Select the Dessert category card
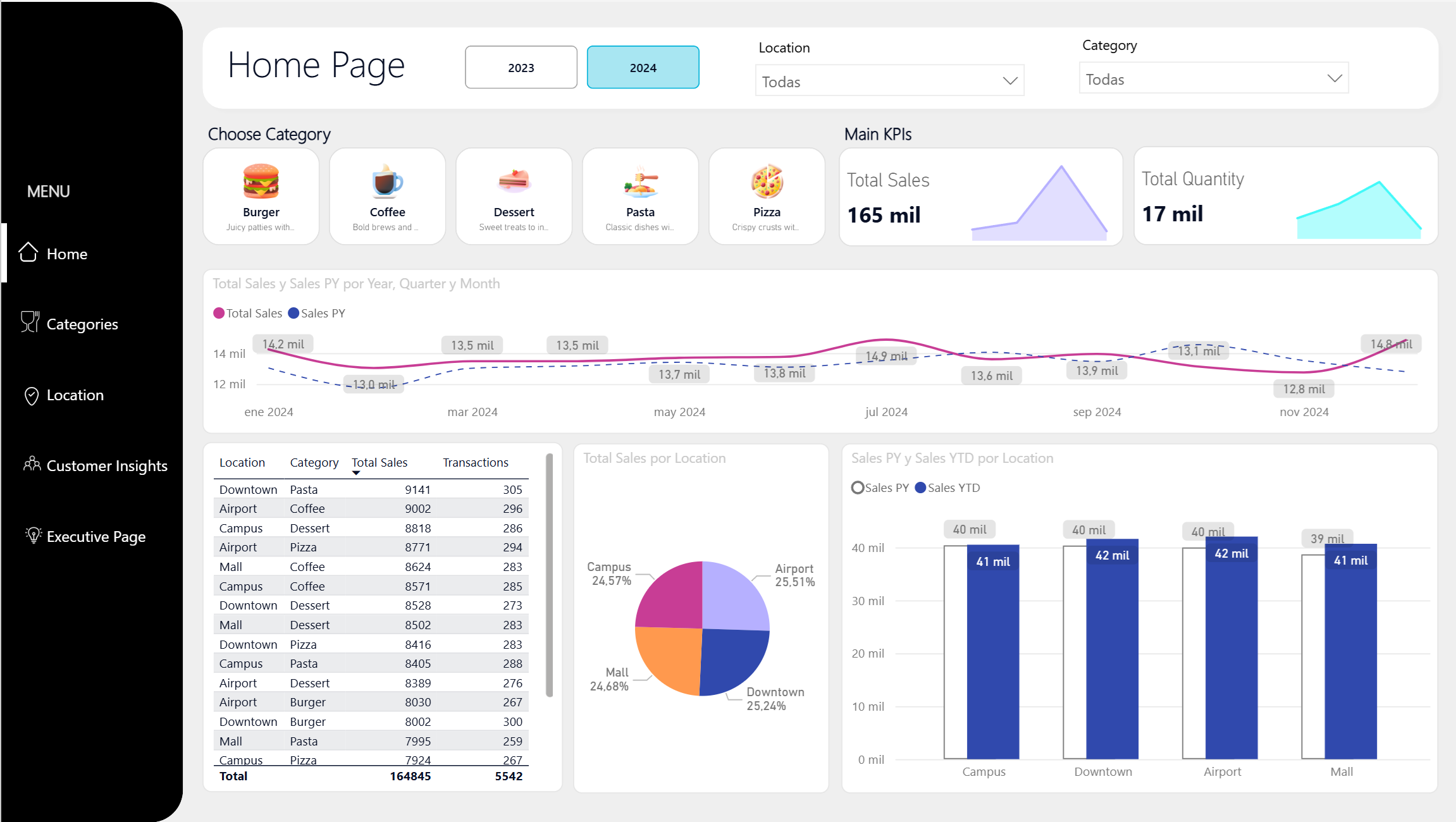Viewport: 1456px width, 822px height. 514,196
